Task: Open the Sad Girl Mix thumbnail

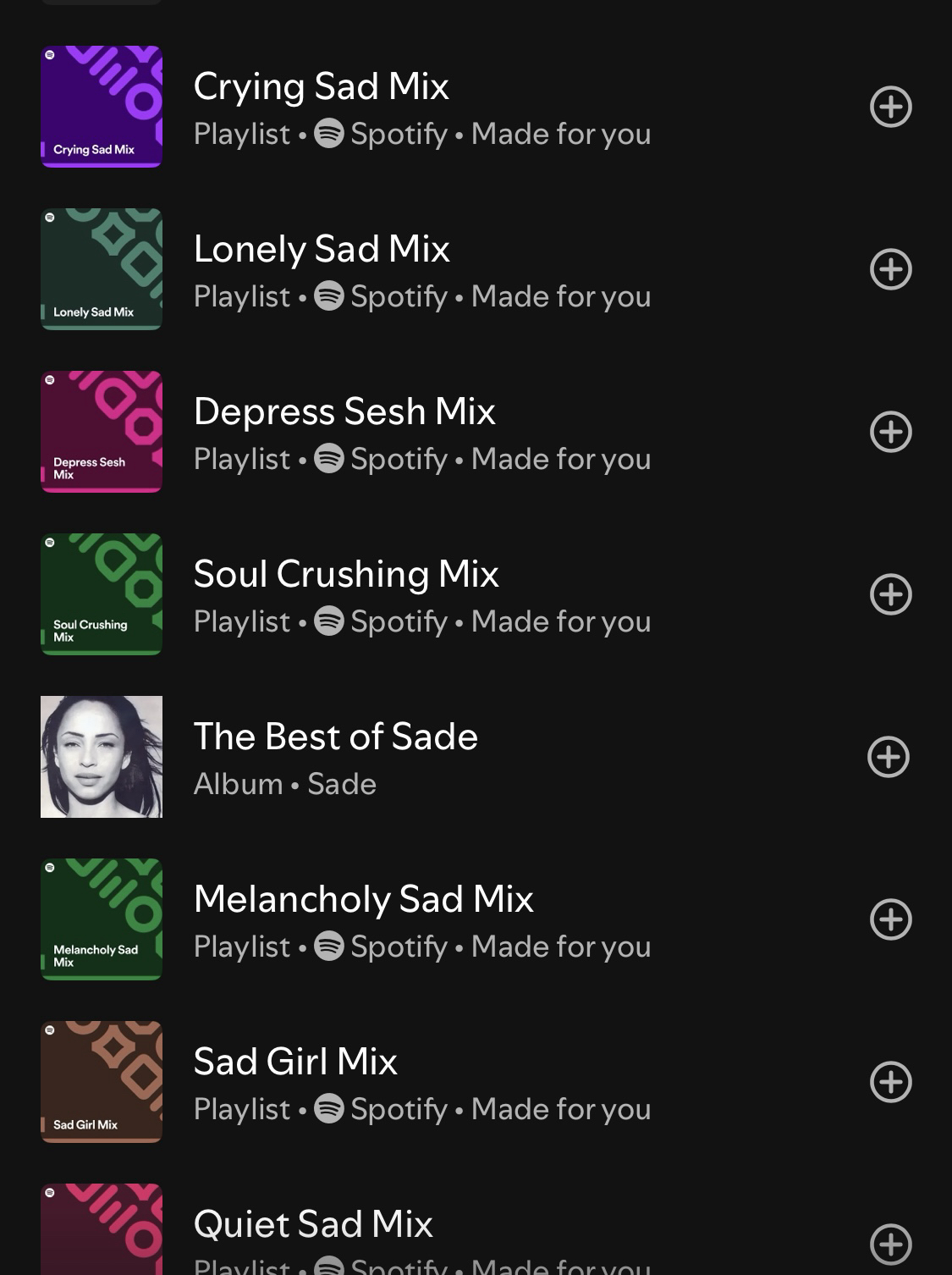Action: pyautogui.click(x=102, y=1082)
